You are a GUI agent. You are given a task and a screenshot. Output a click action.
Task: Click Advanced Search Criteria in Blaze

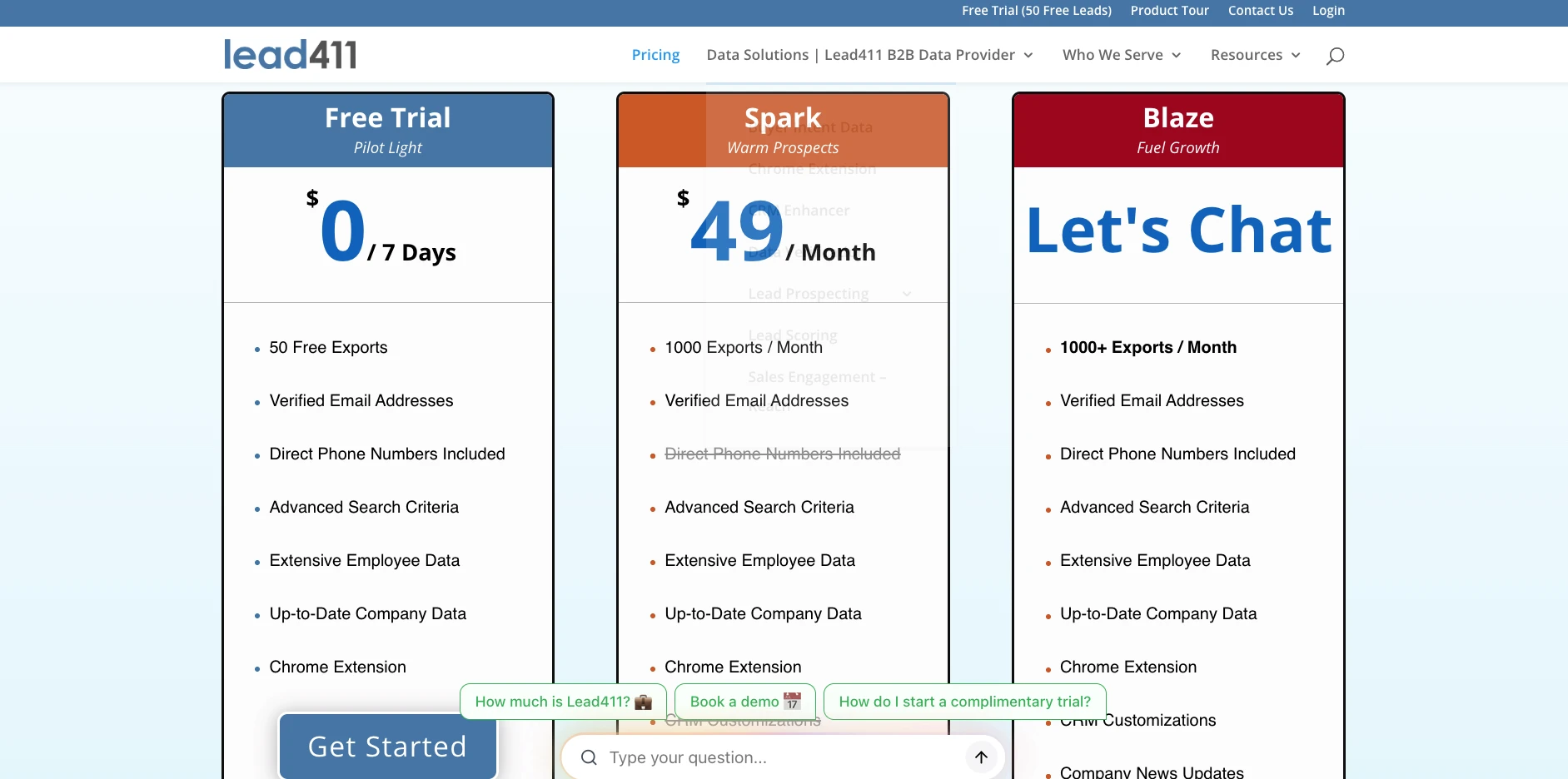[1154, 508]
